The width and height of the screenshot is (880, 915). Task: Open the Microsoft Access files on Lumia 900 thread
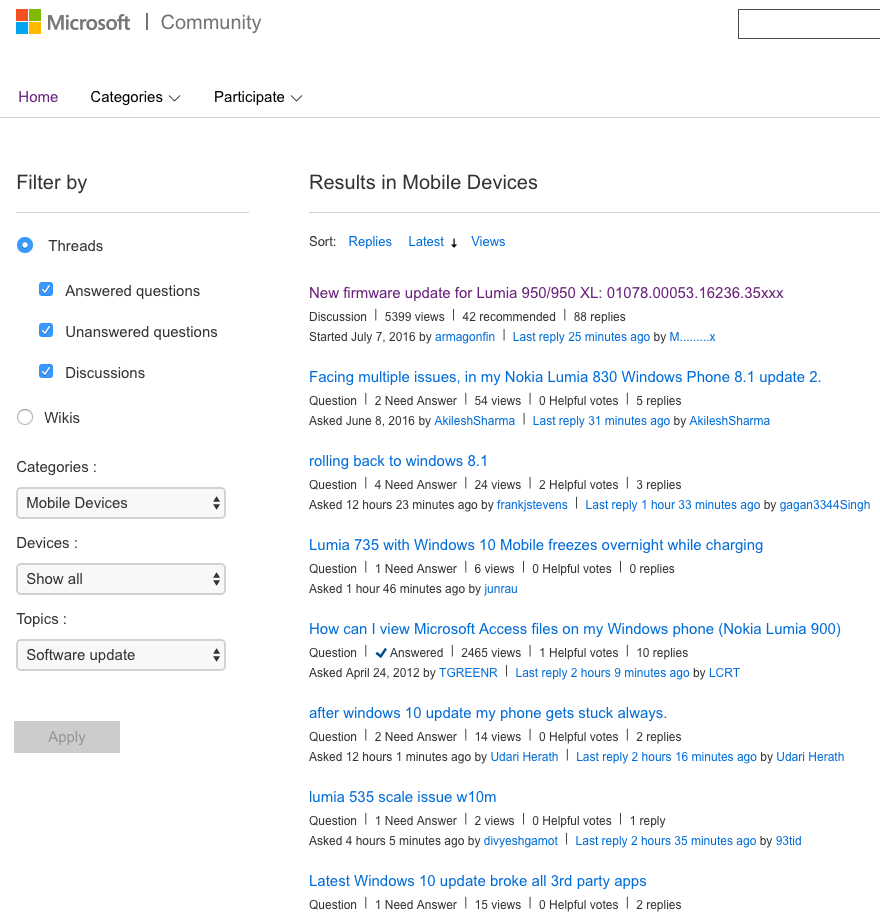click(575, 629)
